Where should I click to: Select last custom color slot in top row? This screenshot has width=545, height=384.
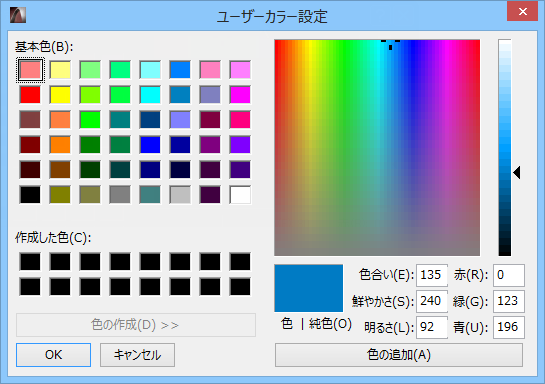[x=240, y=262]
